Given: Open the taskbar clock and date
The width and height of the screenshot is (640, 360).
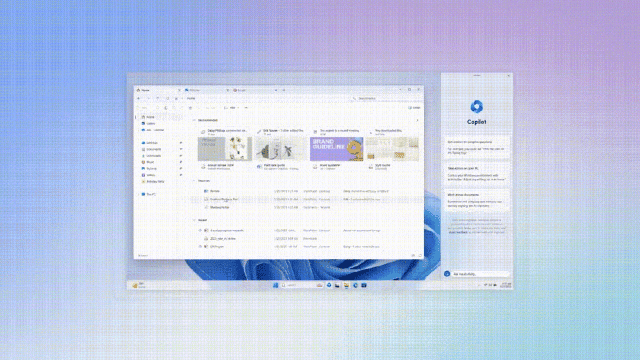Looking at the screenshot, I should 506,285.
